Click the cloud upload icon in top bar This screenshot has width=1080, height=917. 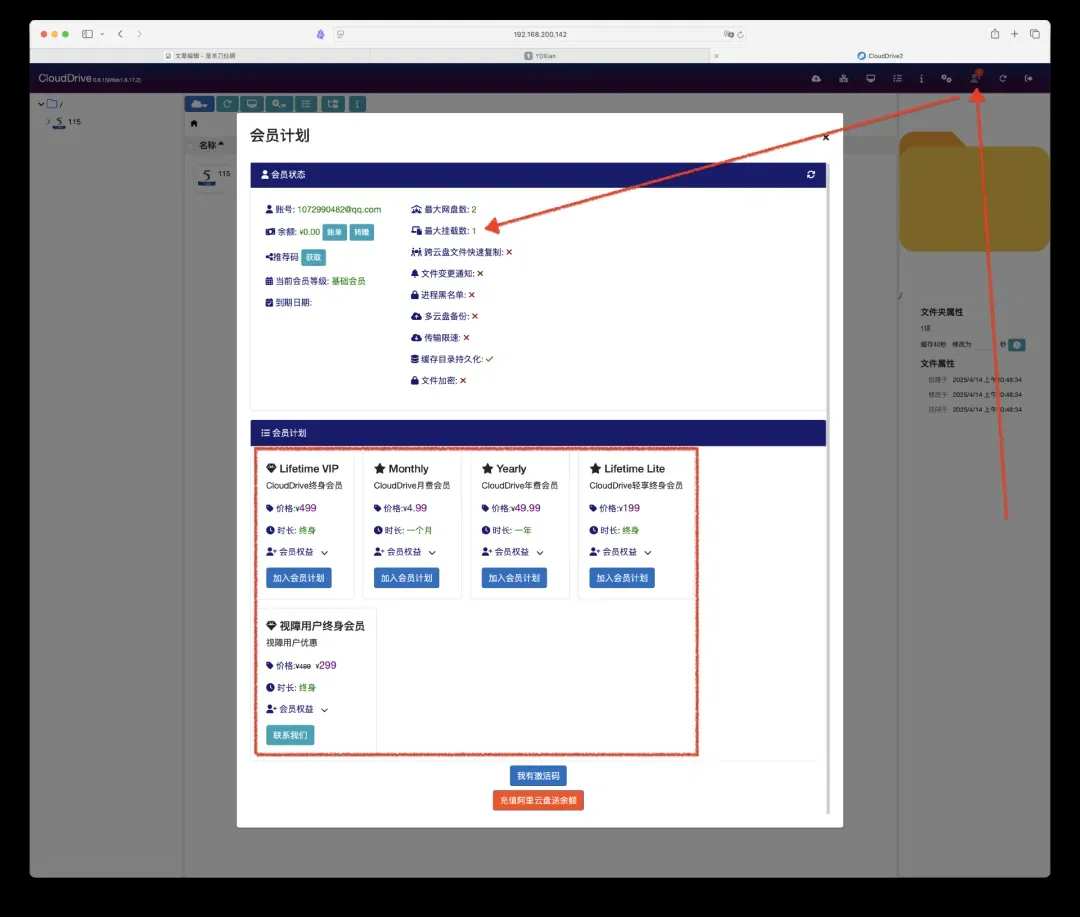[816, 79]
